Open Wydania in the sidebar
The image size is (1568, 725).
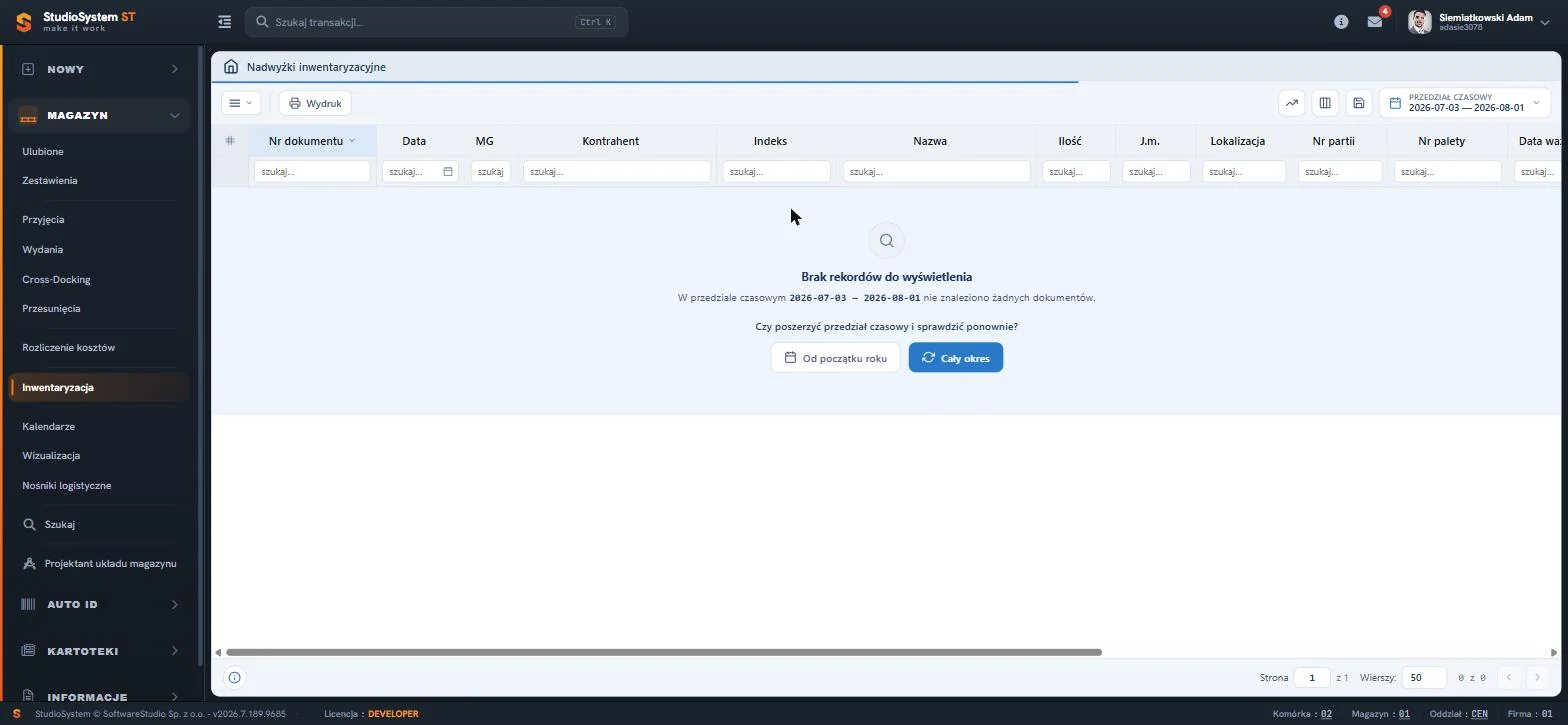click(x=42, y=250)
